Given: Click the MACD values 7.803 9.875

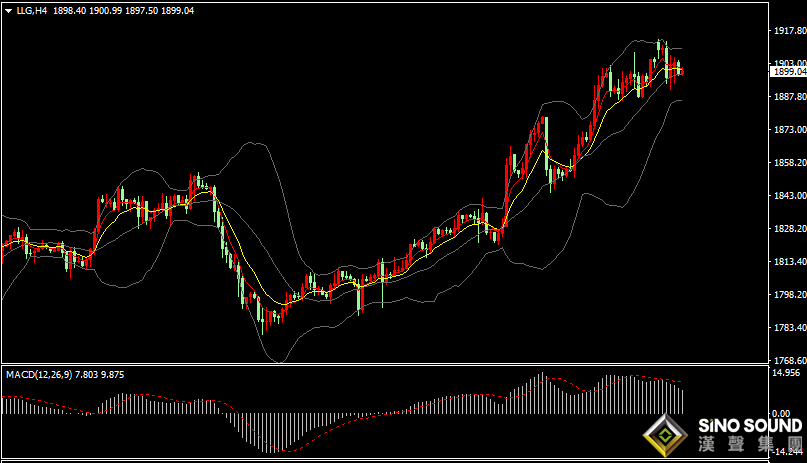Looking at the screenshot, I should 99,375.
